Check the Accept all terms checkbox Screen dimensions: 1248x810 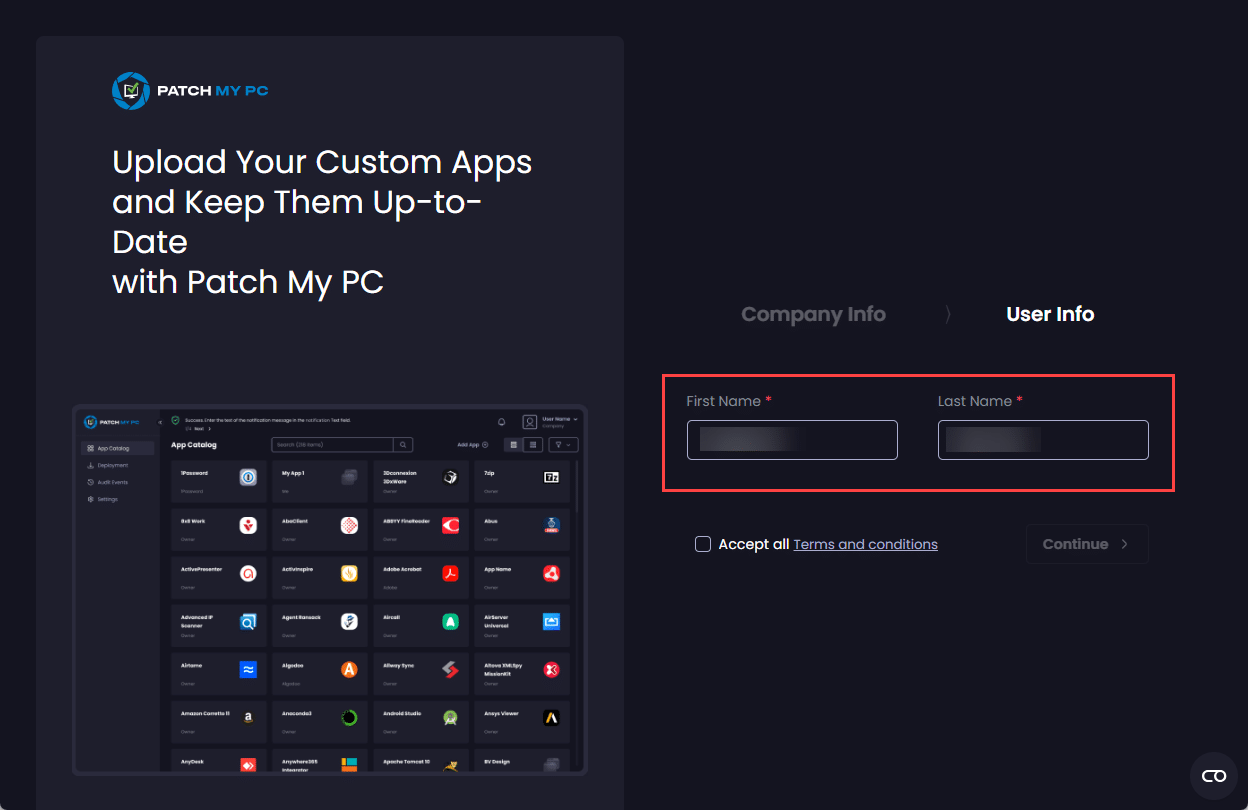point(703,544)
